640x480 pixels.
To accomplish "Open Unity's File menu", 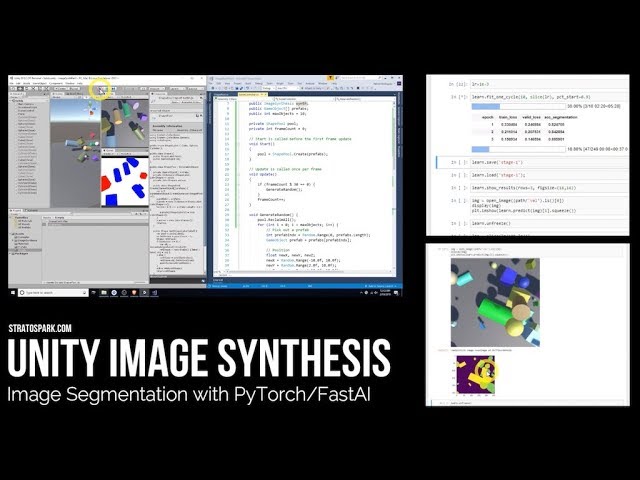I will tap(12, 83).
